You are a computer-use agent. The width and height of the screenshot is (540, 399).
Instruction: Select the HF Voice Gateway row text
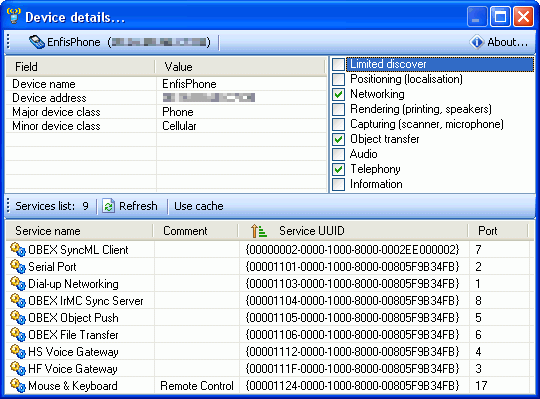73,369
